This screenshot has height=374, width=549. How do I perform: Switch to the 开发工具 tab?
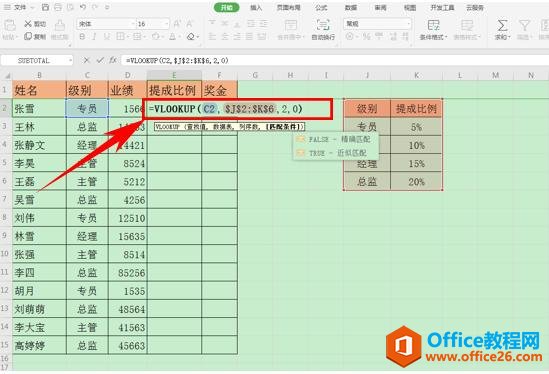(x=442, y=7)
